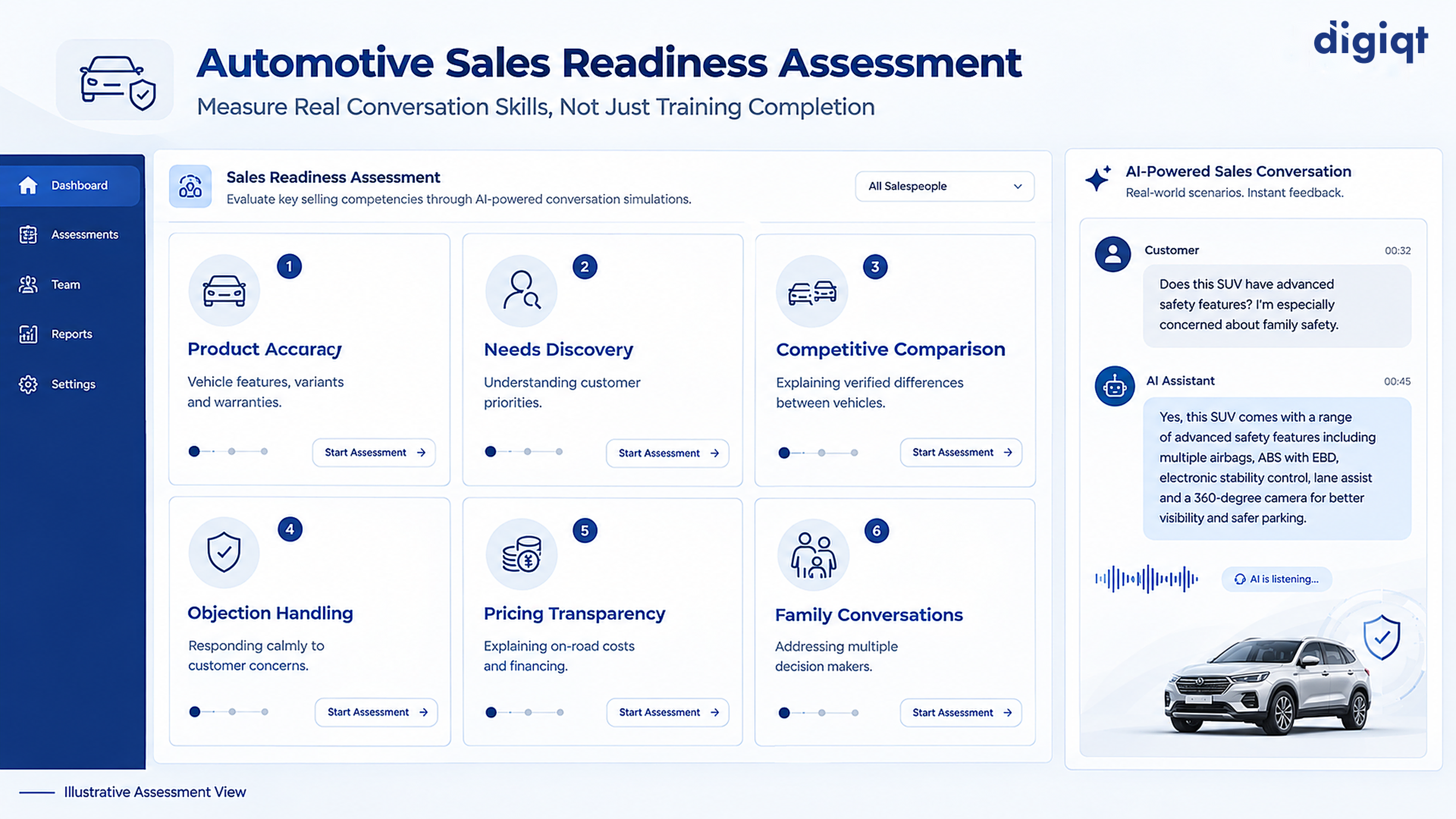Open the All Salespeople dropdown
This screenshot has width=1456, height=819.
tap(945, 186)
